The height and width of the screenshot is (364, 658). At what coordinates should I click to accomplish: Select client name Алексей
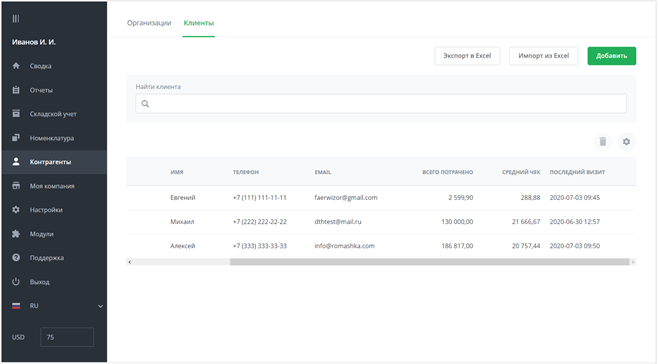click(x=183, y=246)
